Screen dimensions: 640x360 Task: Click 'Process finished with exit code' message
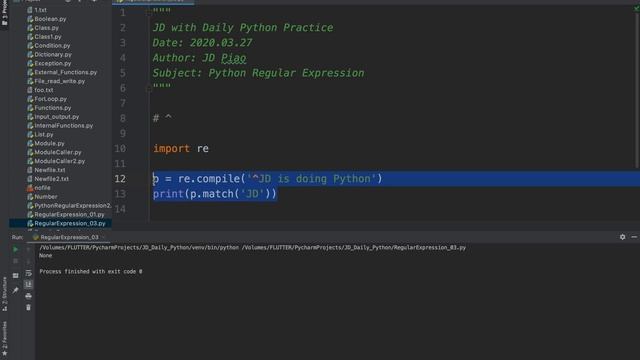(x=91, y=271)
